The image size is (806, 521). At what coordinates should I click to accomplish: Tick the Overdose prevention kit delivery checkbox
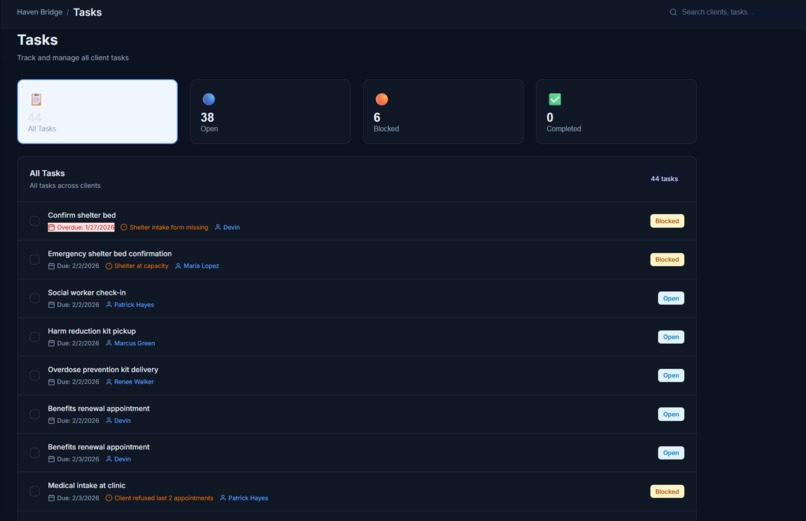pos(34,375)
